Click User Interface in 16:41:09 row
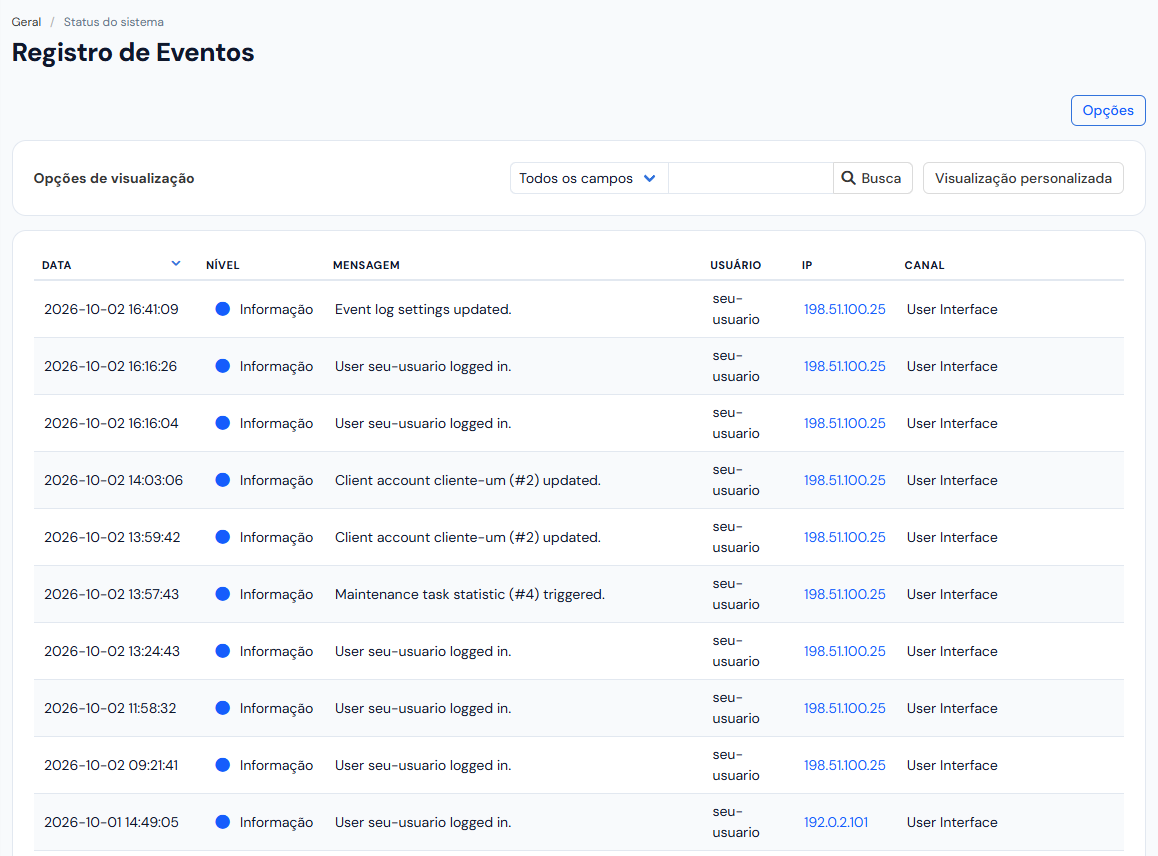Image resolution: width=1158 pixels, height=856 pixels. 952,309
